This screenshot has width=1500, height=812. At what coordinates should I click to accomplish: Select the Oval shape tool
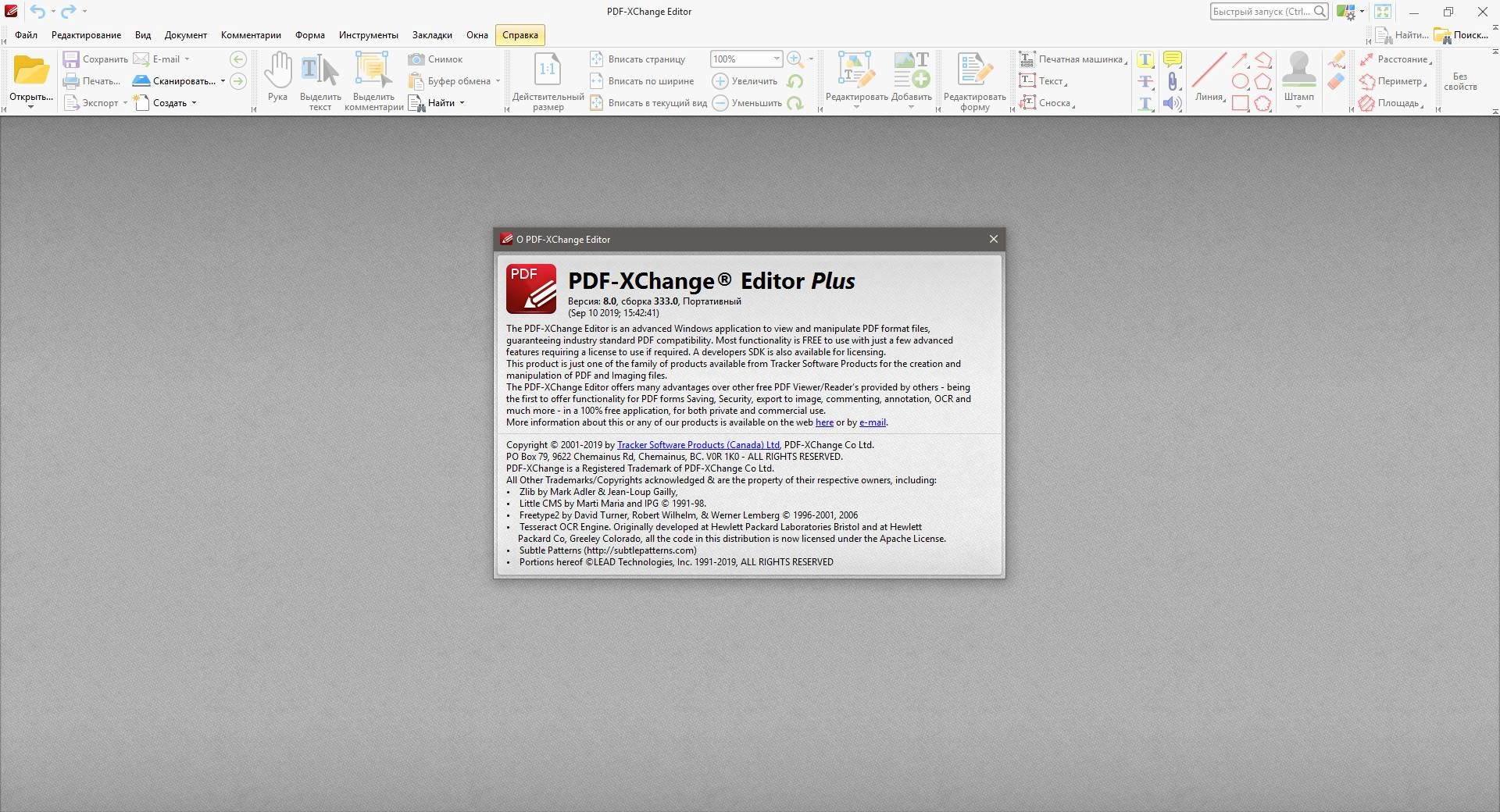coord(1240,81)
